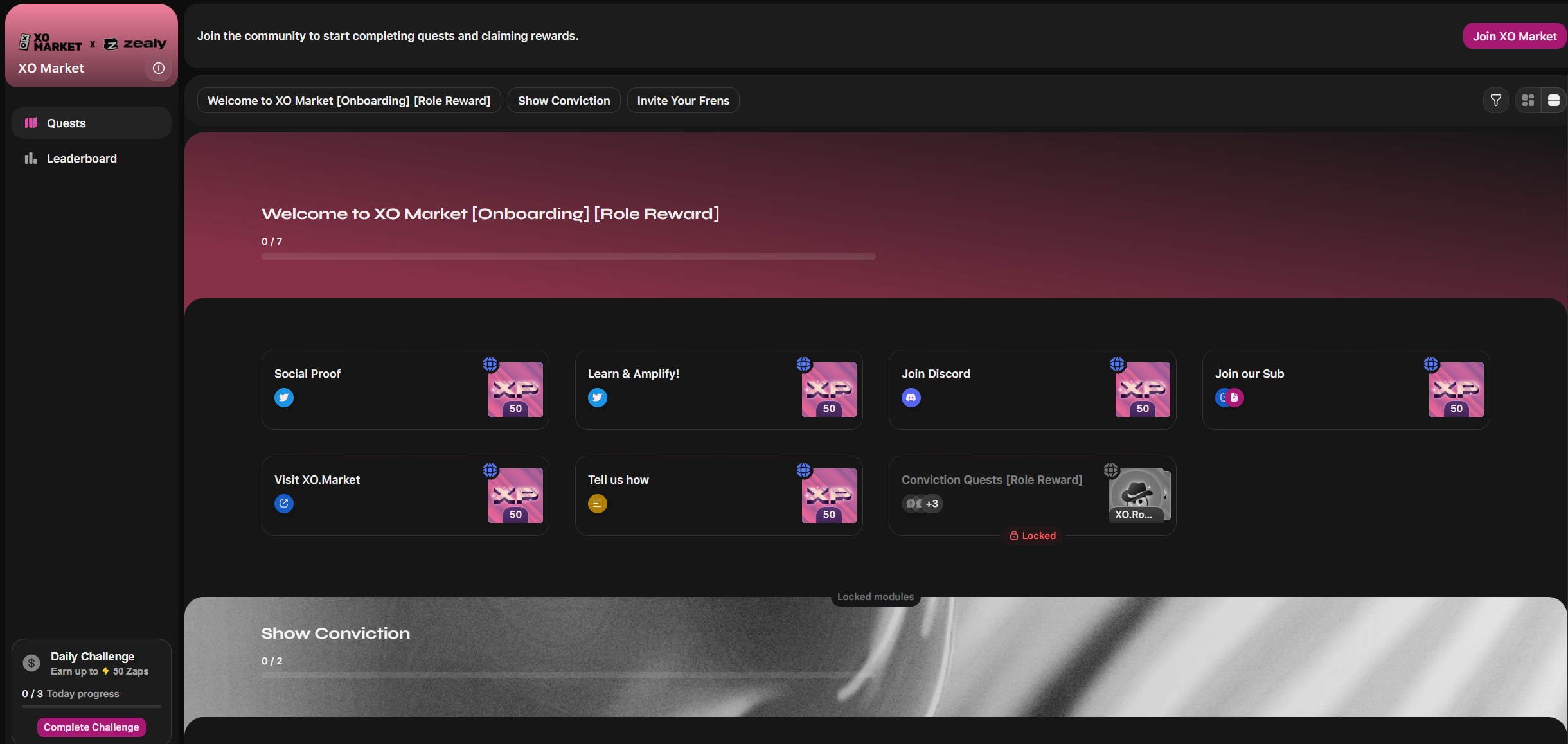Click text icon on Tell us how card
This screenshot has height=744, width=1568.
(x=598, y=504)
